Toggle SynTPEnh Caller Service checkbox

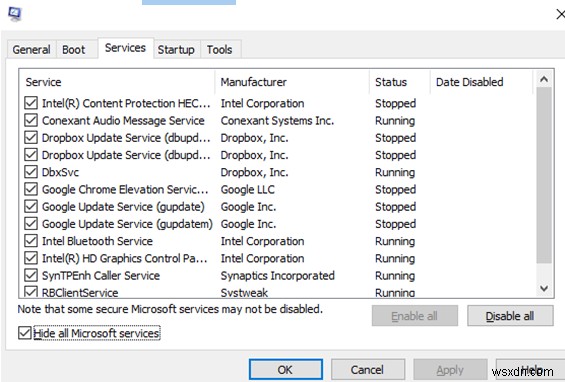[31, 275]
